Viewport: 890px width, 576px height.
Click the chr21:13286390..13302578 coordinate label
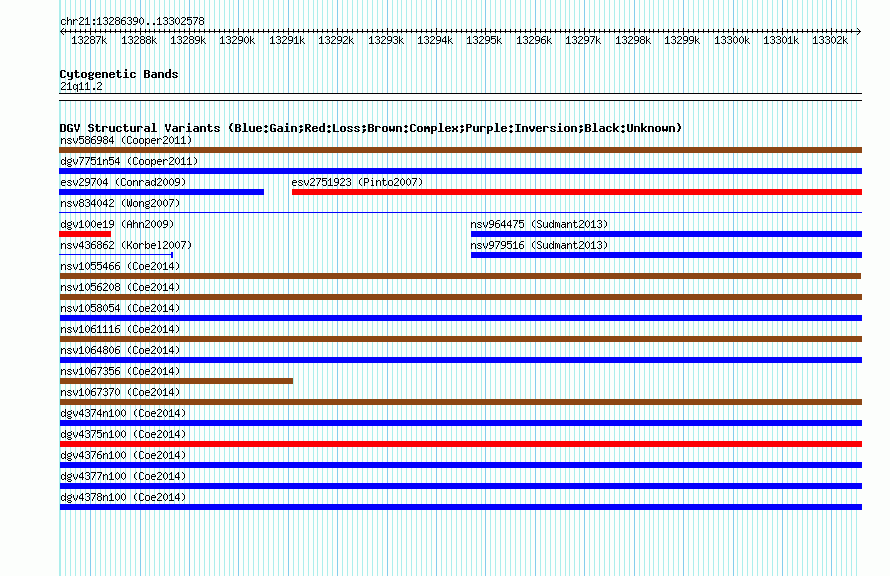point(132,21)
